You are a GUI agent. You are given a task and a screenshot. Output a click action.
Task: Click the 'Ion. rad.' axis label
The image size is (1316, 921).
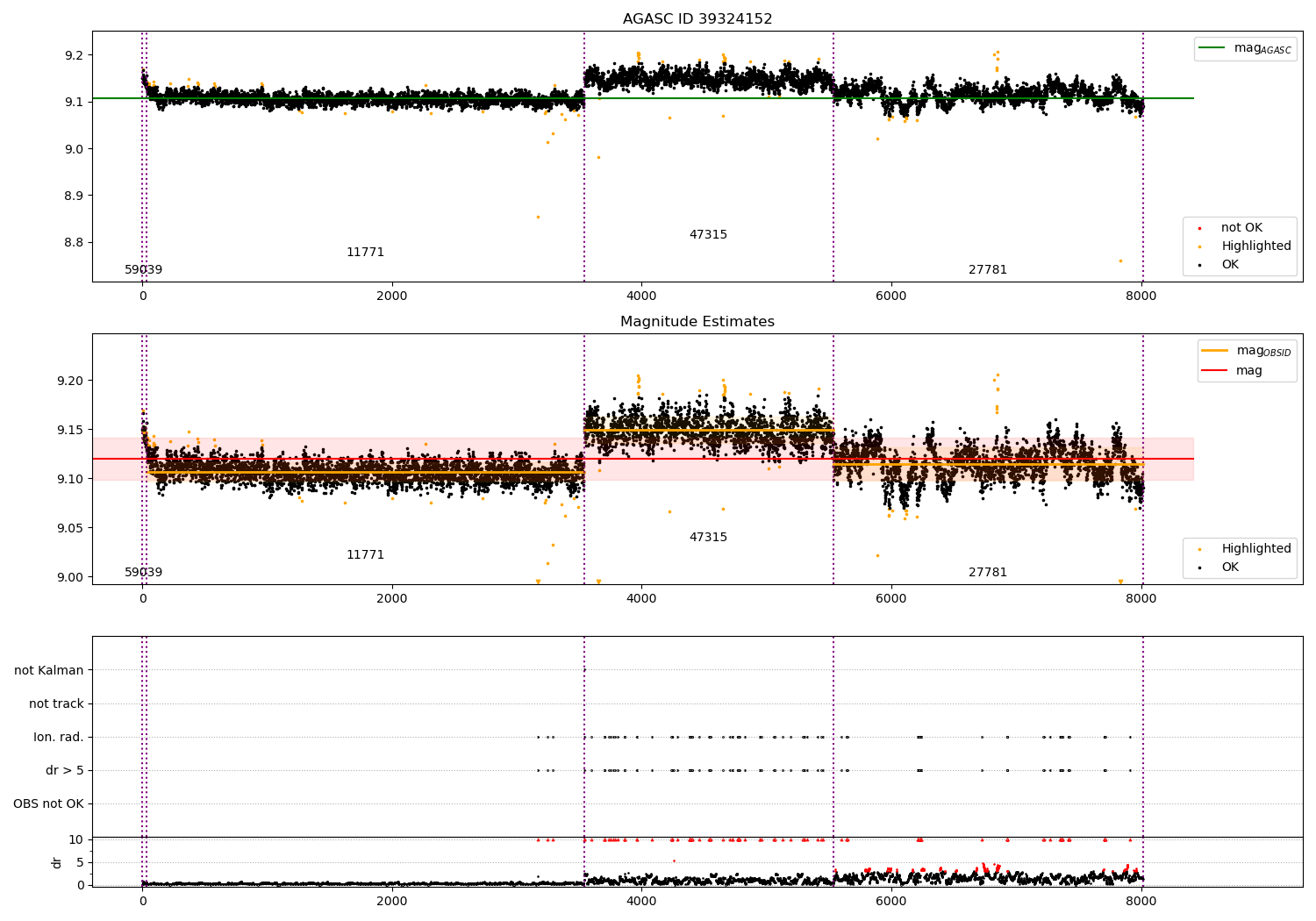[59, 738]
